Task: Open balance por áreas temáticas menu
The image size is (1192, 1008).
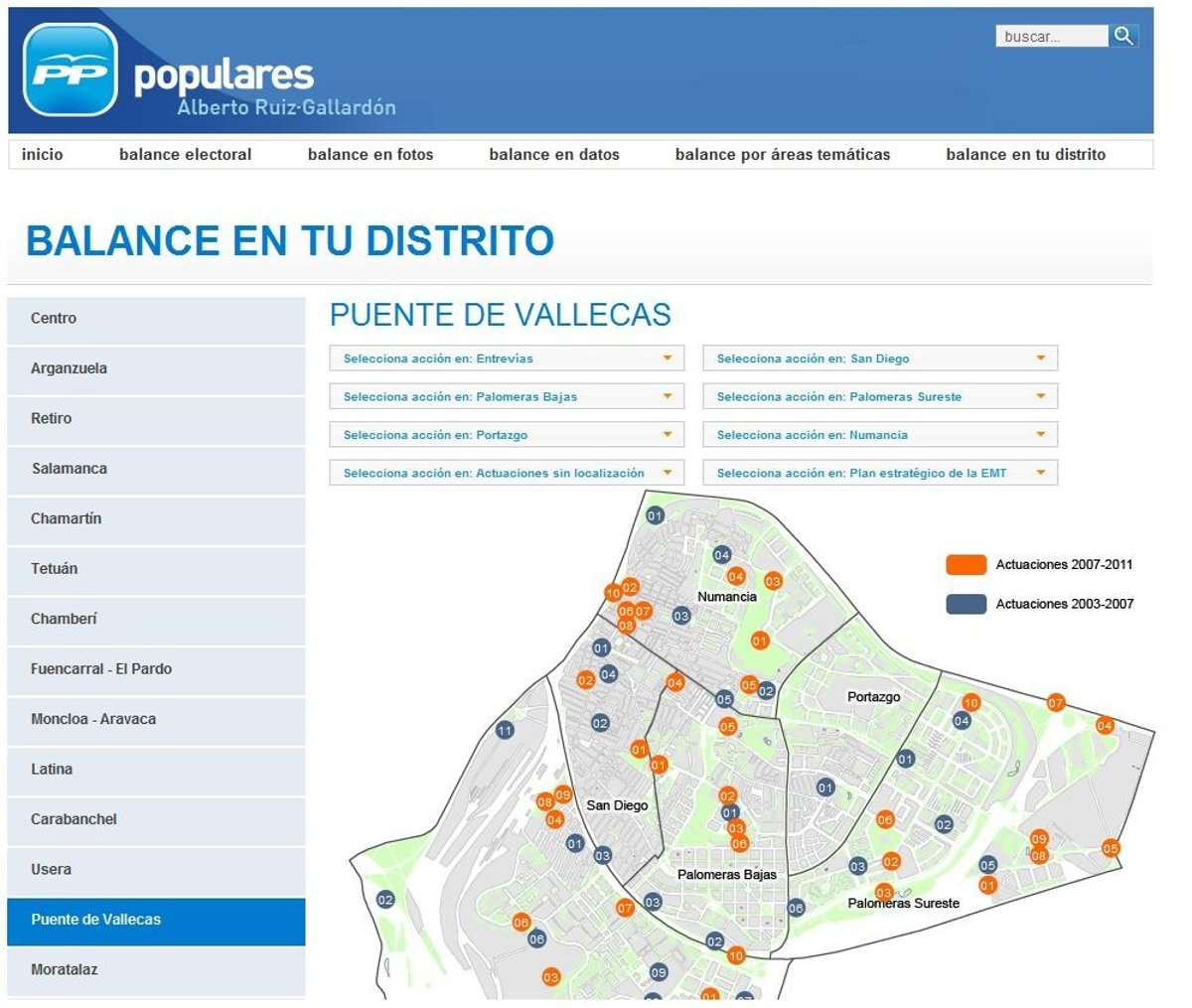Action: coord(782,155)
